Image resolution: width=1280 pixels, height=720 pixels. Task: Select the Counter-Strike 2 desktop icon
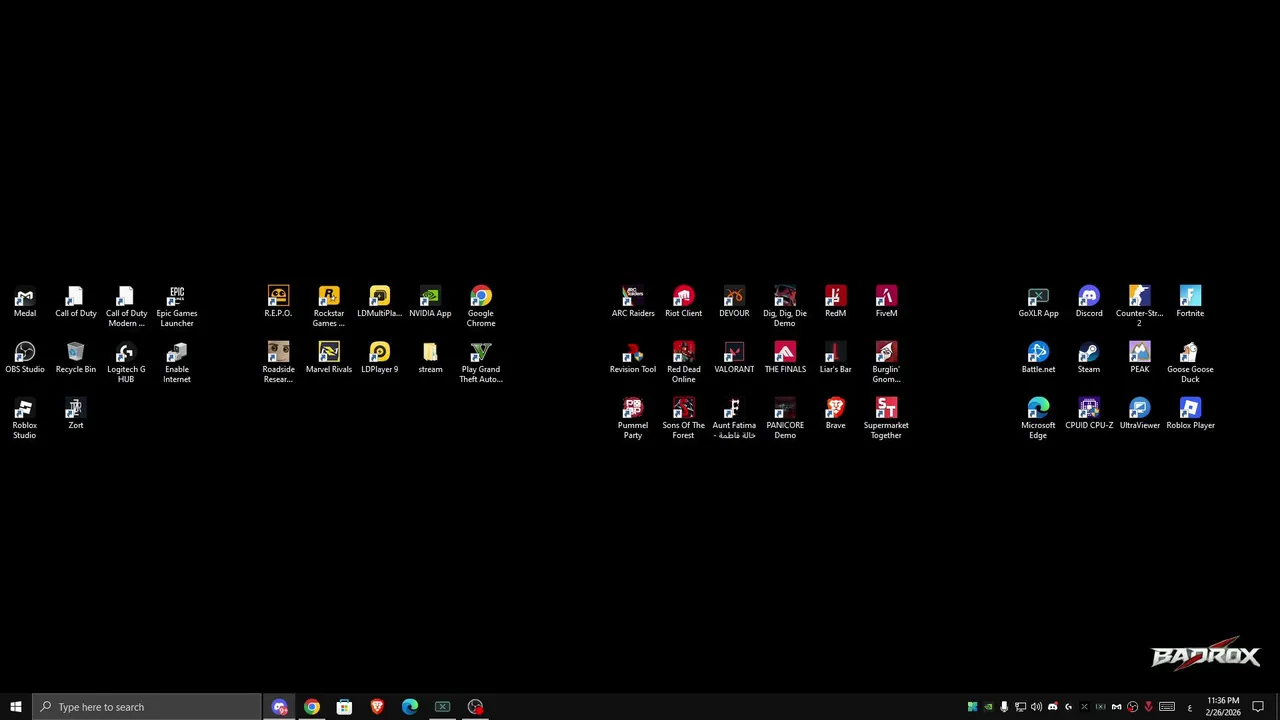point(1139,307)
